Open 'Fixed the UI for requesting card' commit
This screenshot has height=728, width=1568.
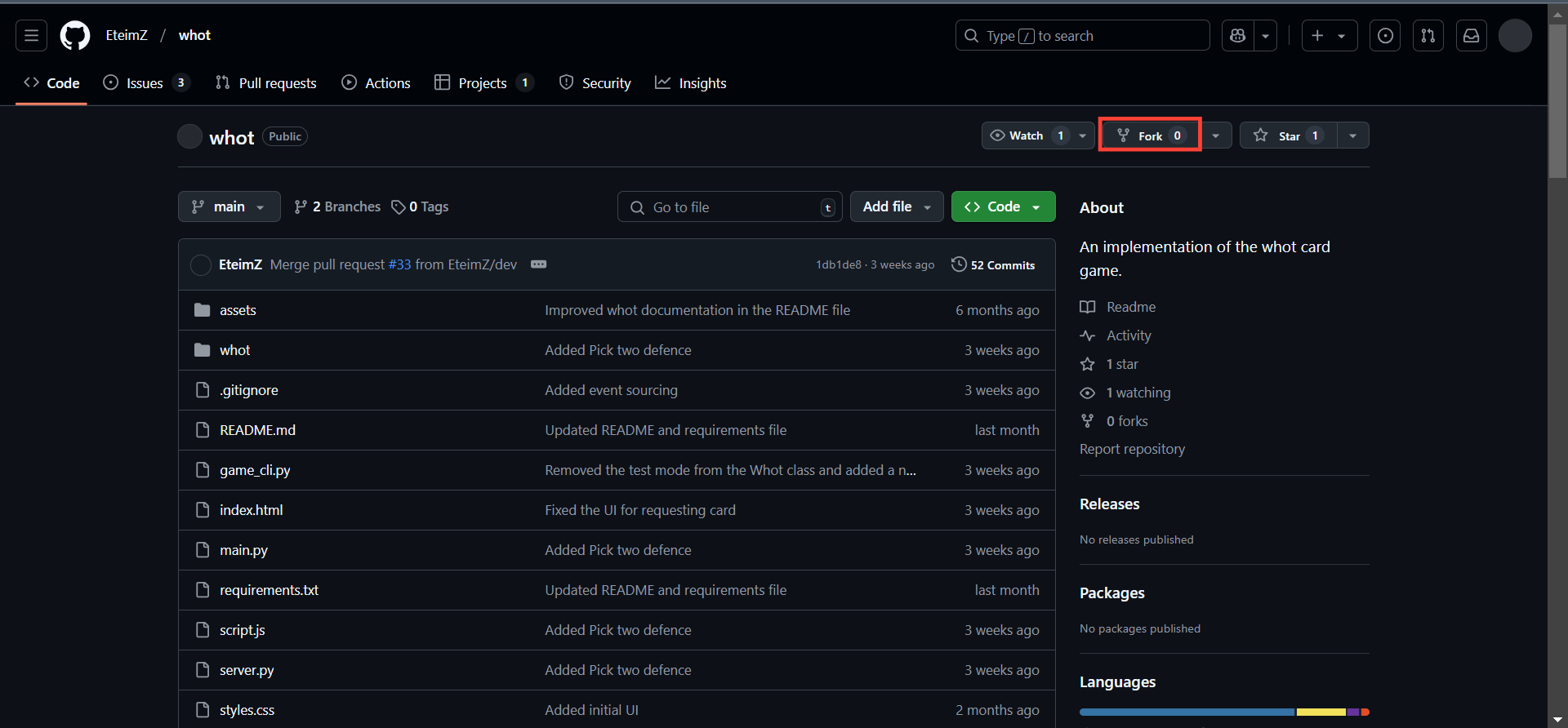click(x=640, y=510)
